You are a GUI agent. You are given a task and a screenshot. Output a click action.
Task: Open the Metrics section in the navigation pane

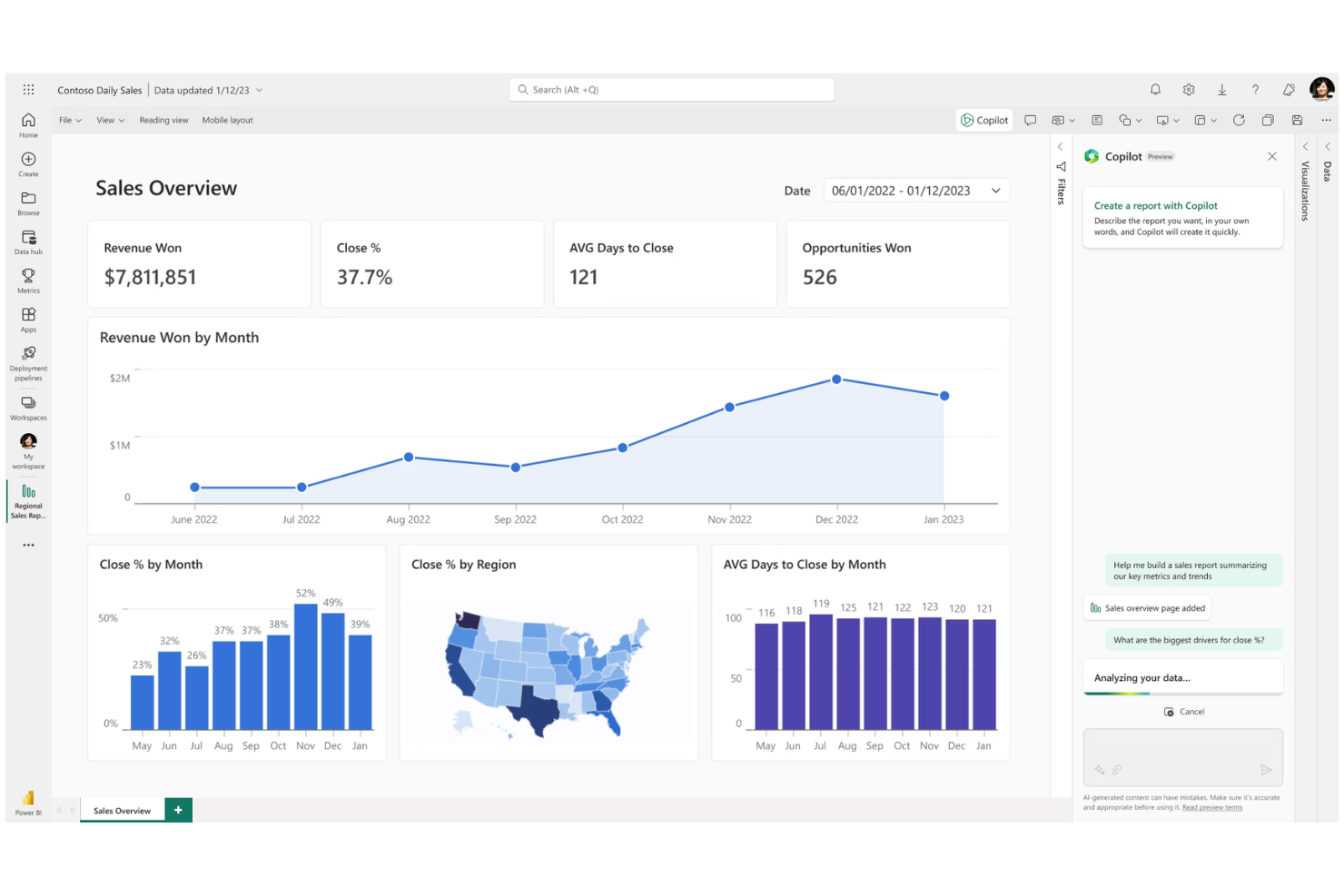coord(28,280)
